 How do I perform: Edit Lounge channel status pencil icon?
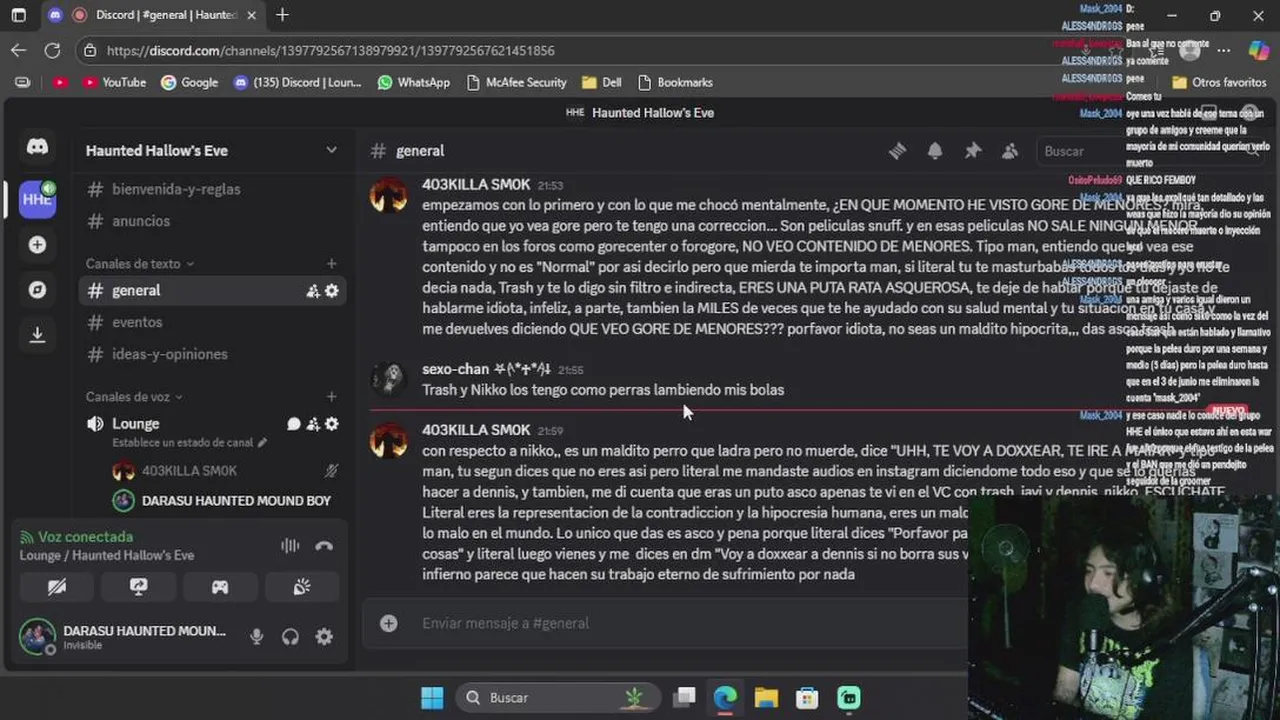[x=262, y=442]
